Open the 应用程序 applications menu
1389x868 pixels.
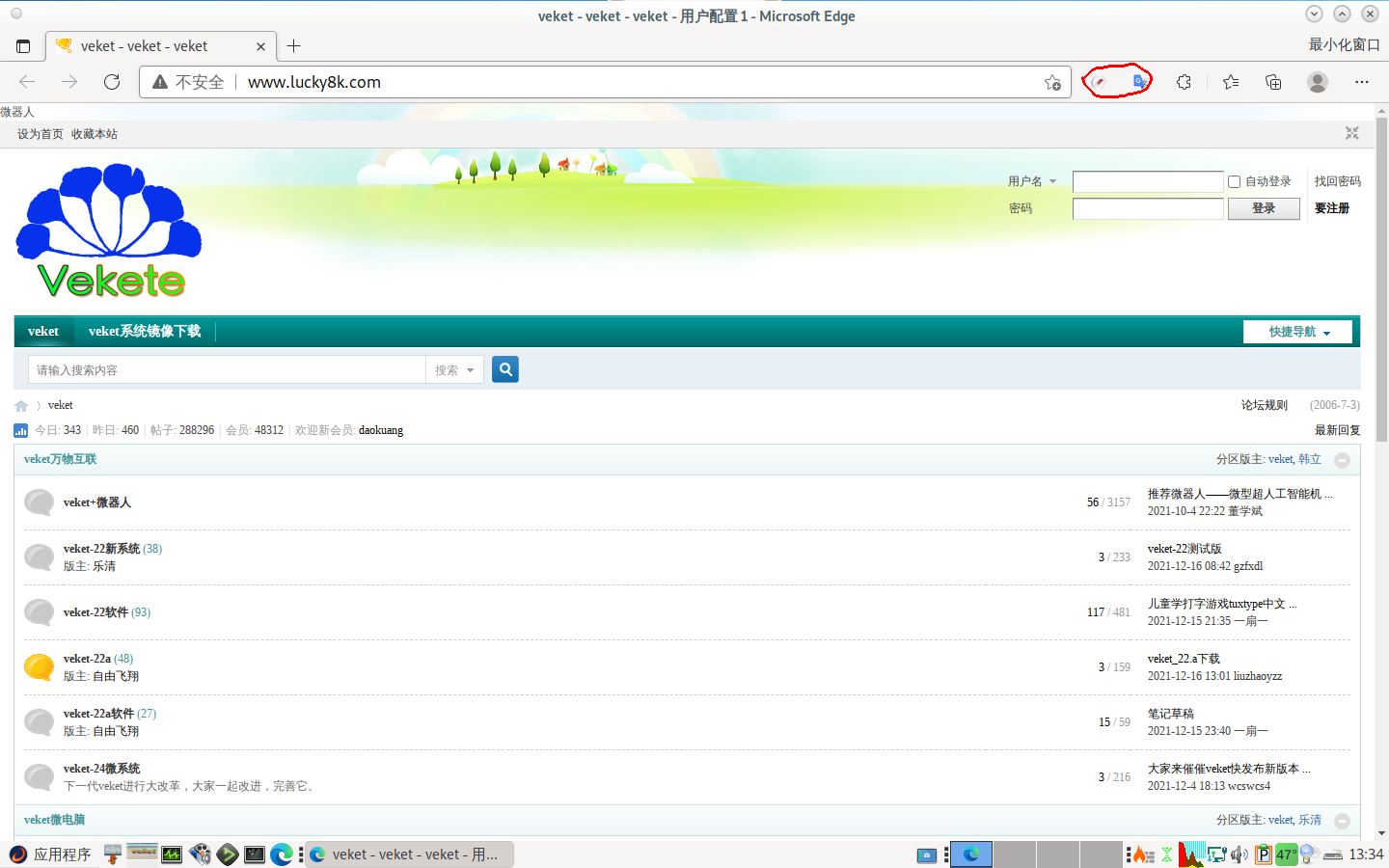tap(50, 854)
